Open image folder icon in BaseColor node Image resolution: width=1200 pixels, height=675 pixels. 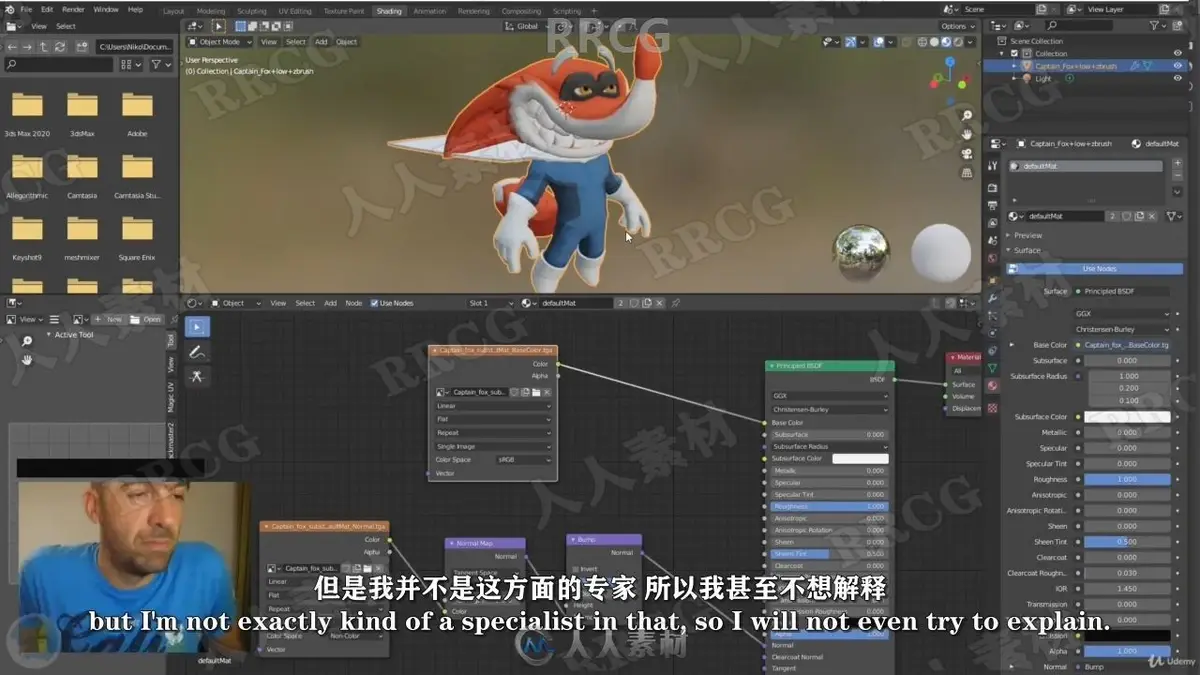536,393
